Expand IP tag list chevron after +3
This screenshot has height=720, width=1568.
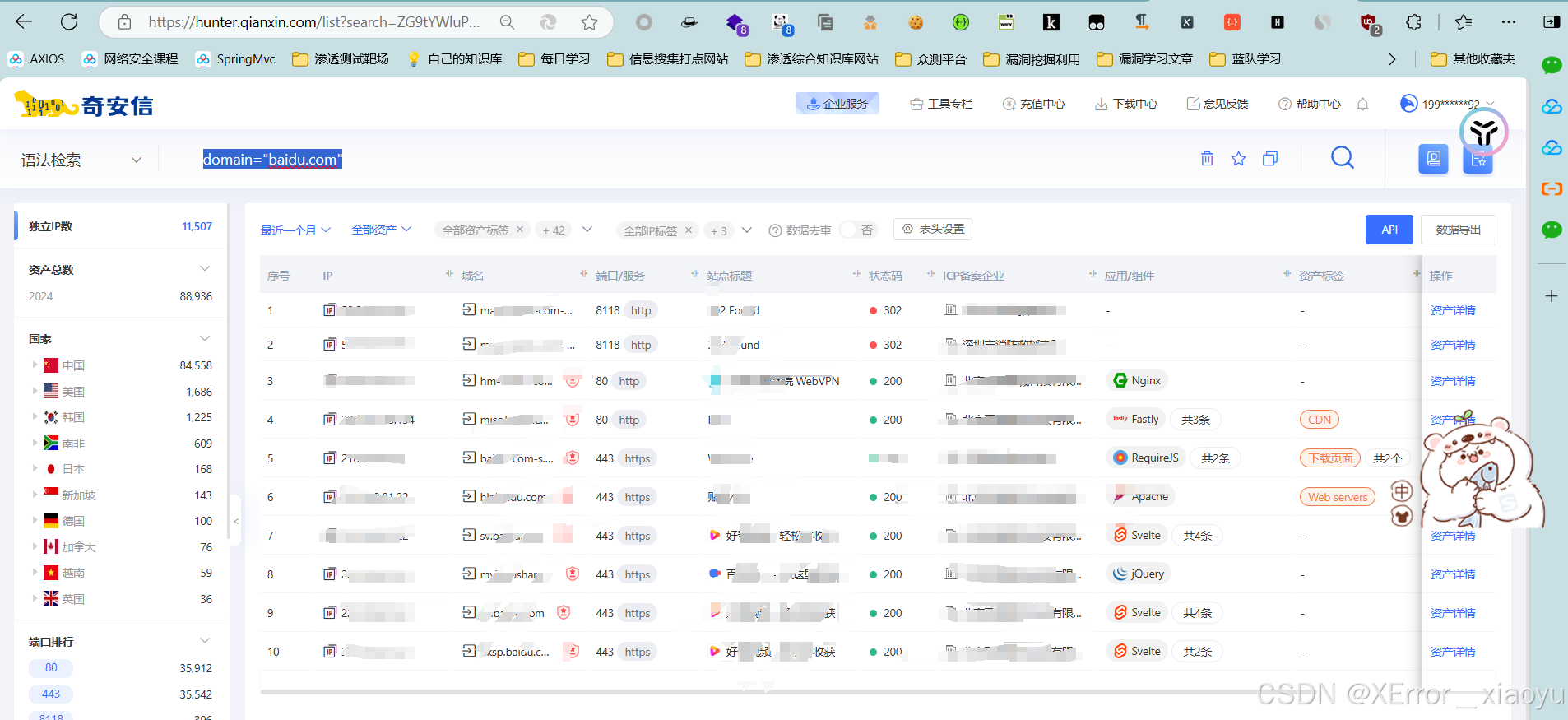click(x=747, y=230)
